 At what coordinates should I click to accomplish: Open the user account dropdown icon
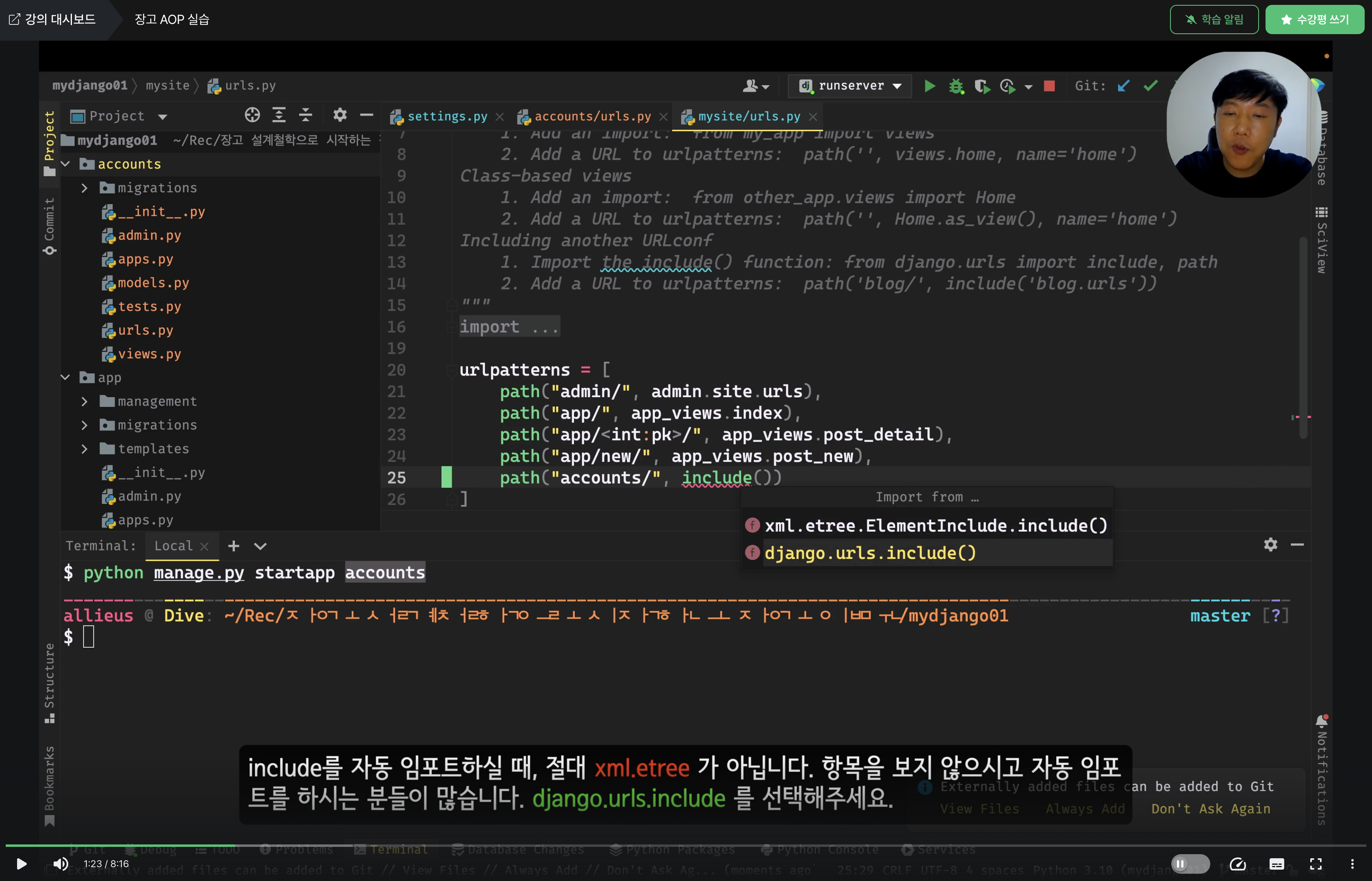point(756,86)
